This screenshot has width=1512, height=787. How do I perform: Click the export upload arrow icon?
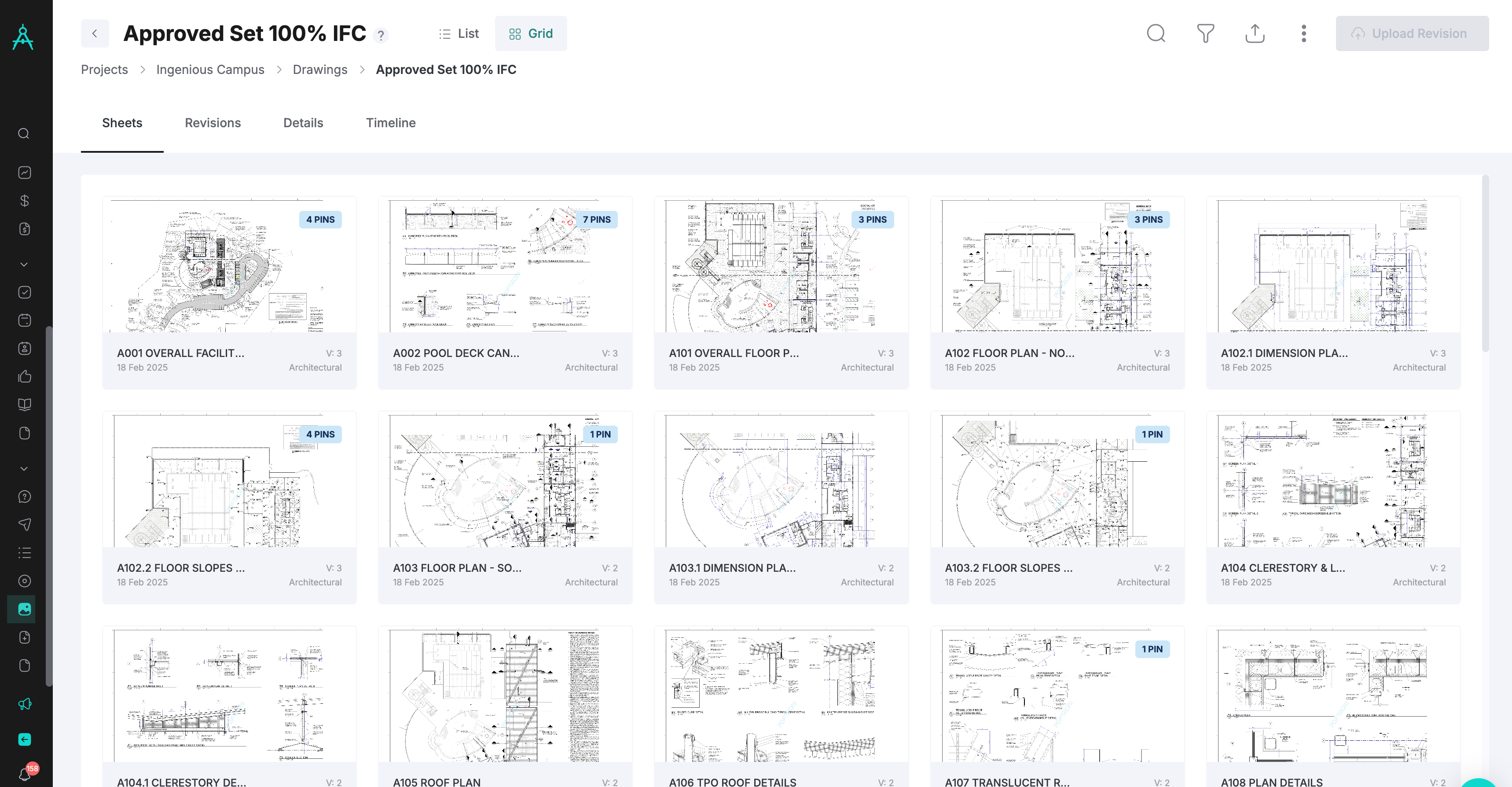[x=1254, y=33]
